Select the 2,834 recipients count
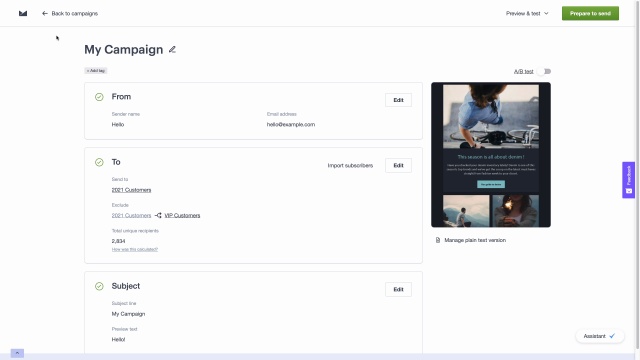The width and height of the screenshot is (640, 360). [x=118, y=241]
